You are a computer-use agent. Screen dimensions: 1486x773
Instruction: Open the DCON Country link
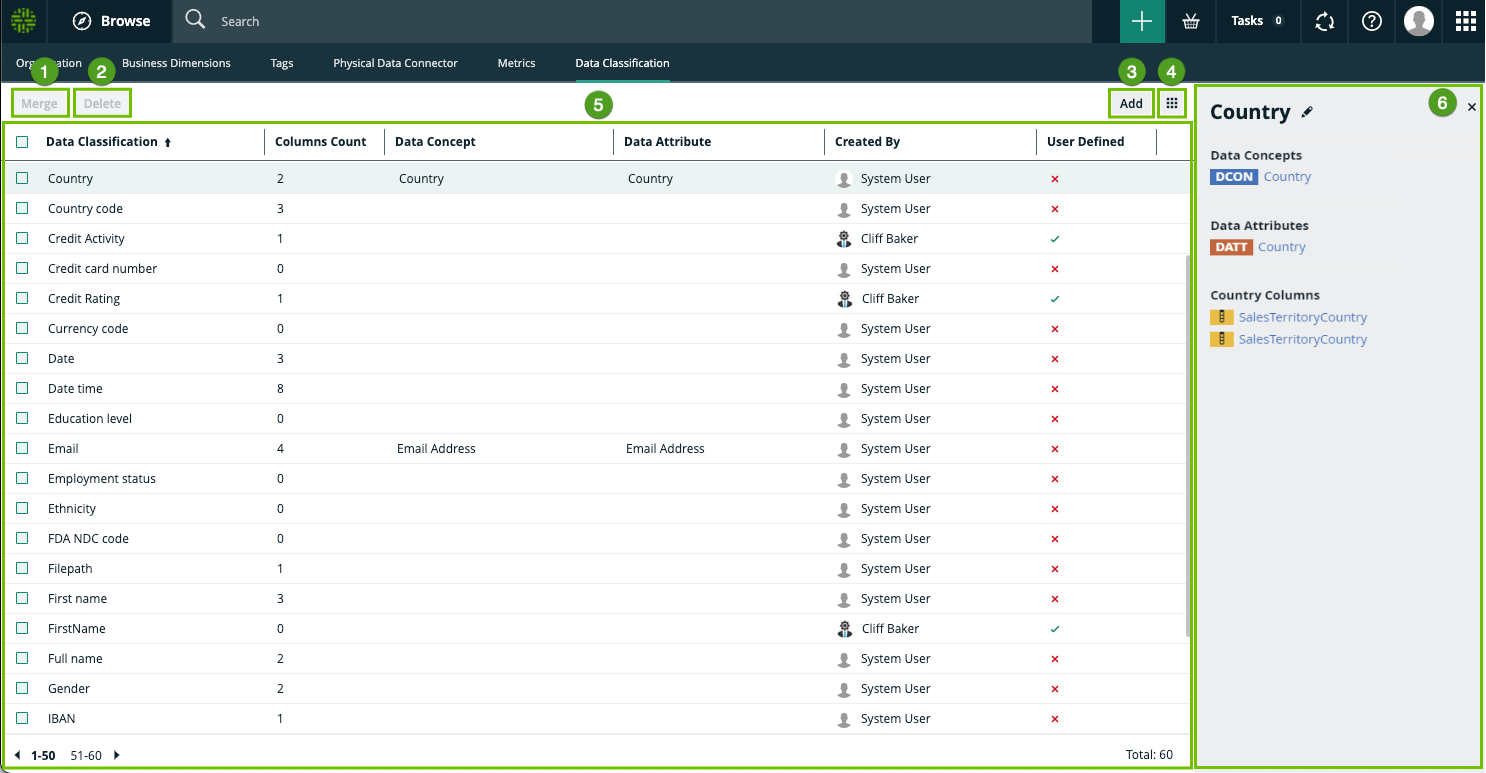pyautogui.click(x=1287, y=177)
